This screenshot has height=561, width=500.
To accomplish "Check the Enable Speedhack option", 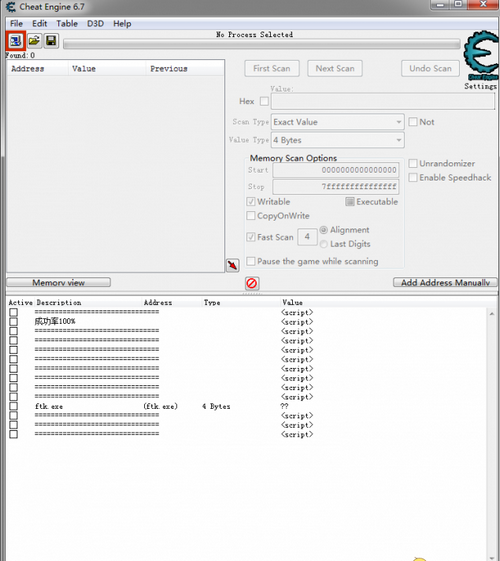I will click(413, 177).
